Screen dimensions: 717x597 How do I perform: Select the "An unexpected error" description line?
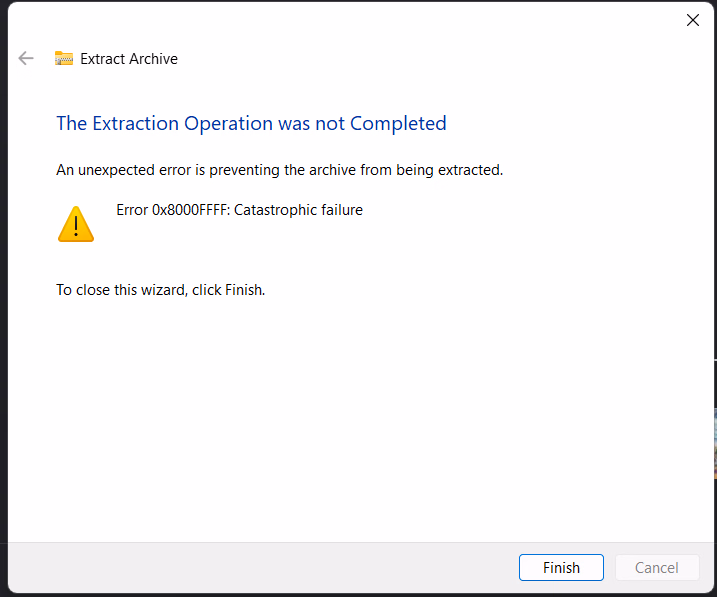[279, 170]
